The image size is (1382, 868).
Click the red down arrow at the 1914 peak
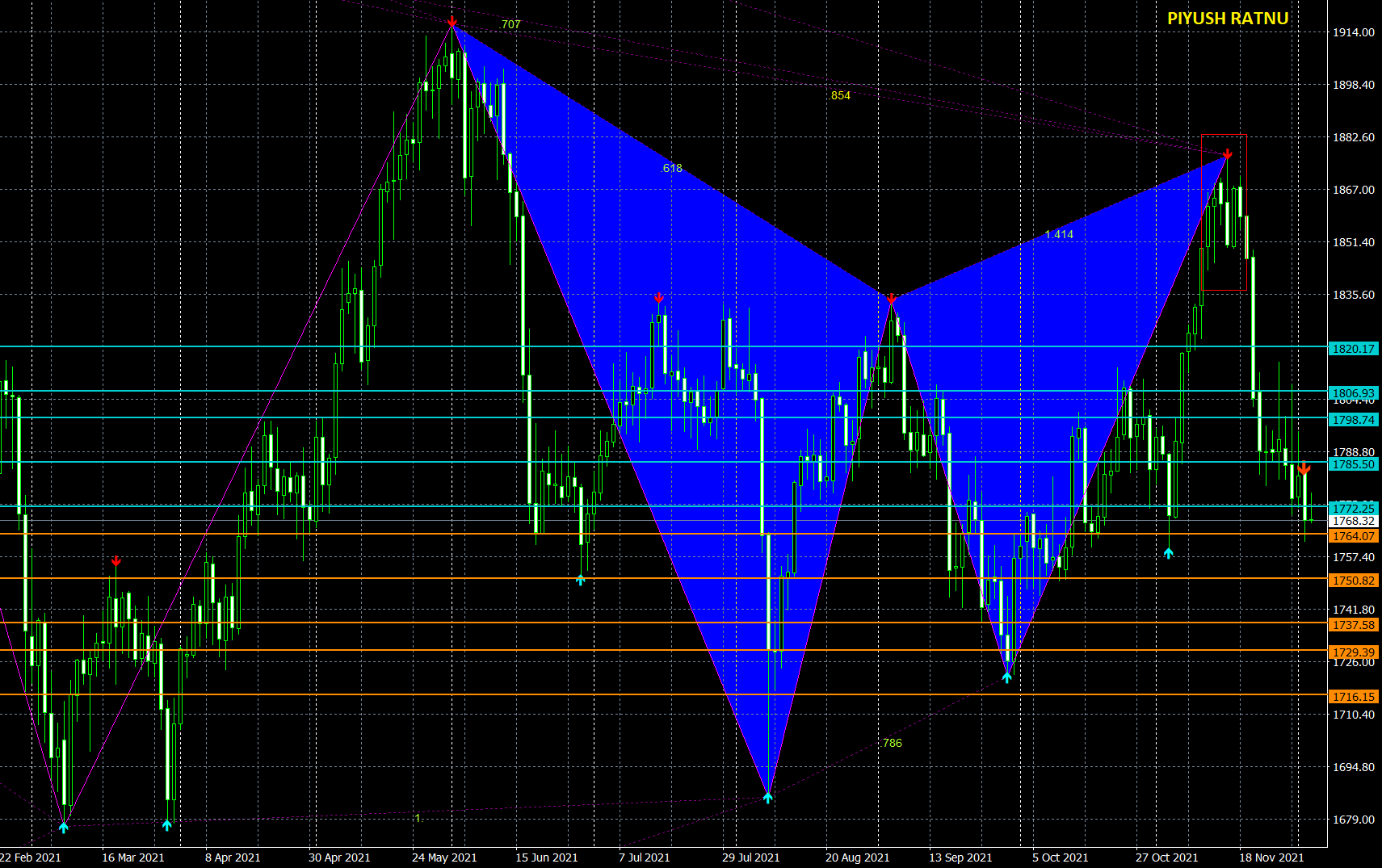click(x=452, y=21)
